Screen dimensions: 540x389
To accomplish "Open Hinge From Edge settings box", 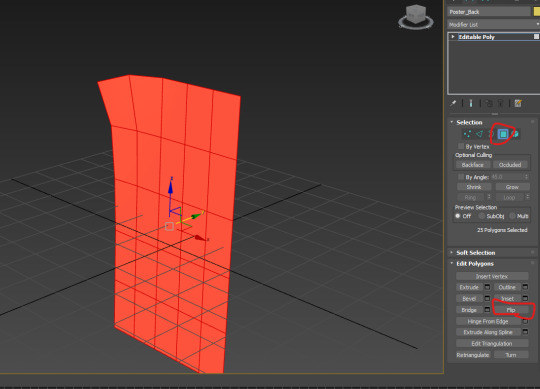I will pyautogui.click(x=525, y=321).
